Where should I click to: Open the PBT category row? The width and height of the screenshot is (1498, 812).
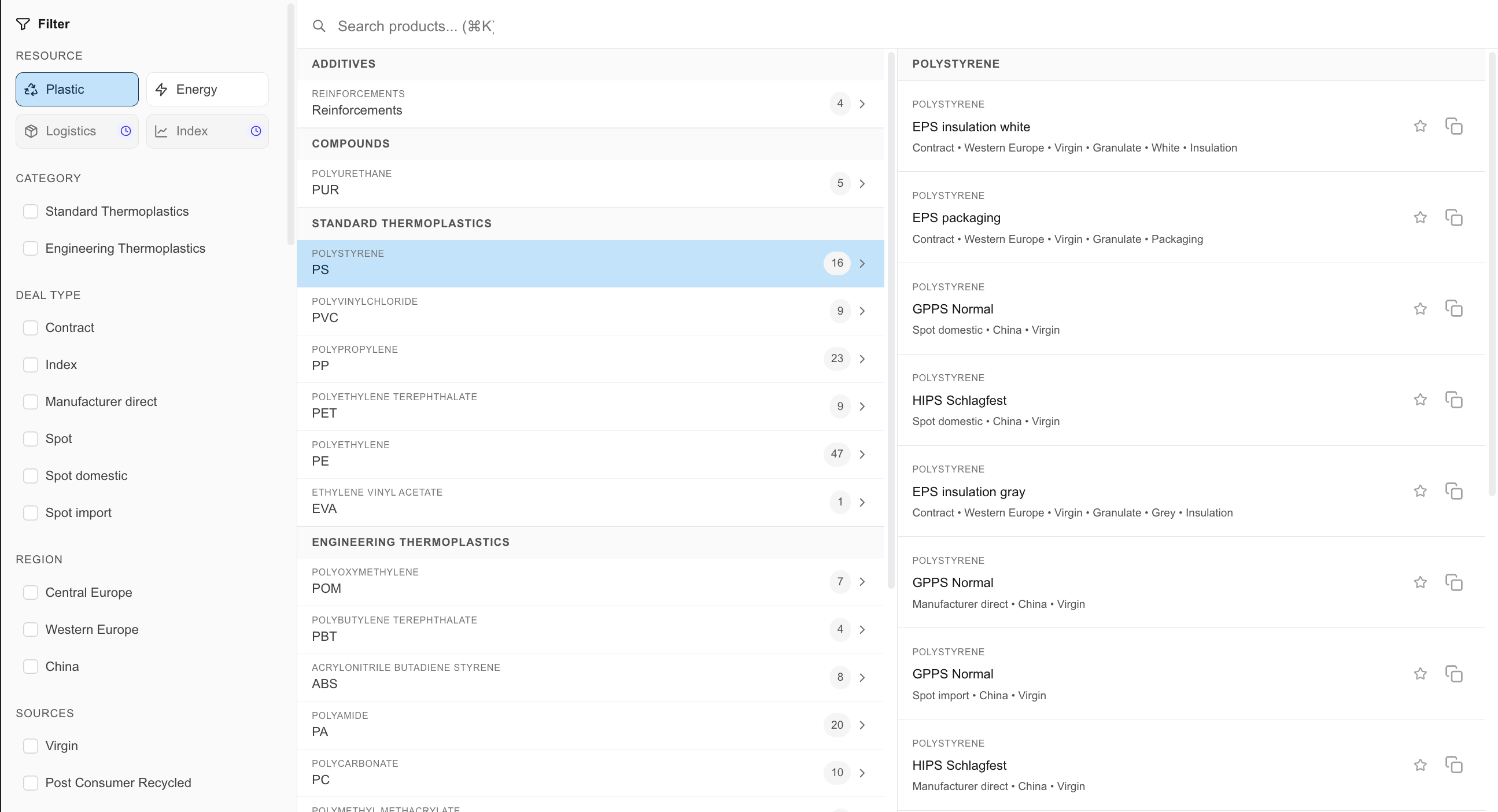pyautogui.click(x=591, y=629)
